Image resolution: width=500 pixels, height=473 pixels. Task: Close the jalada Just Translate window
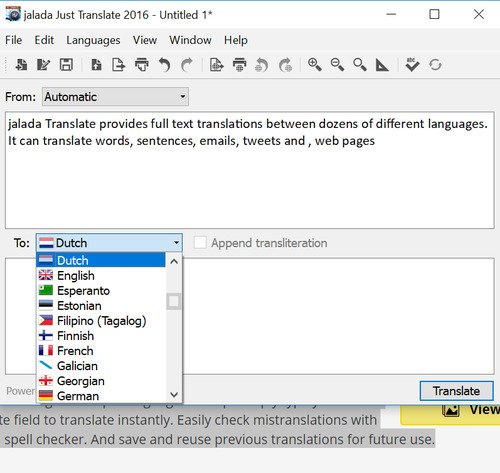coord(479,14)
